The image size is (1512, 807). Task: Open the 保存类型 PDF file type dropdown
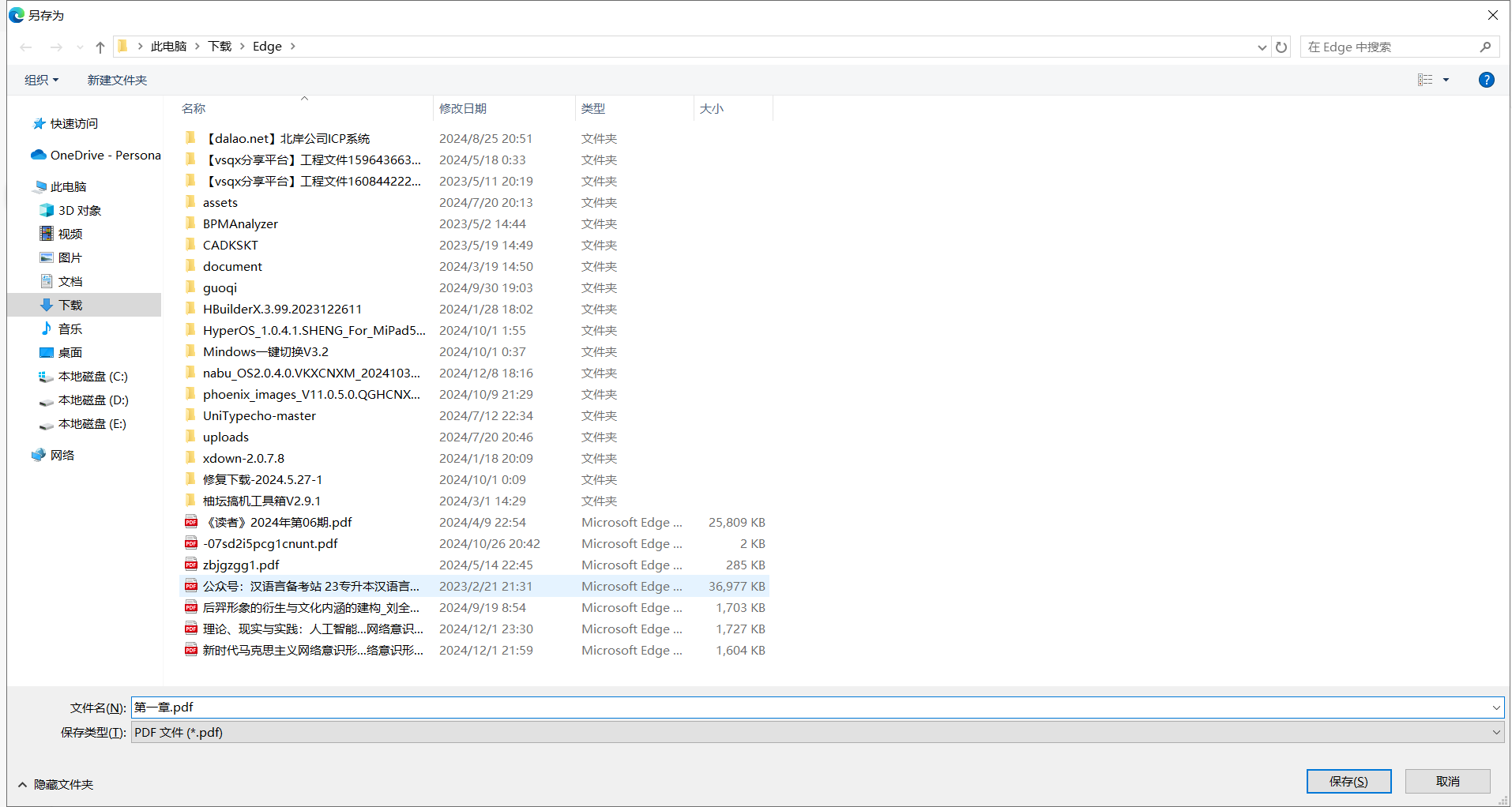(818, 732)
